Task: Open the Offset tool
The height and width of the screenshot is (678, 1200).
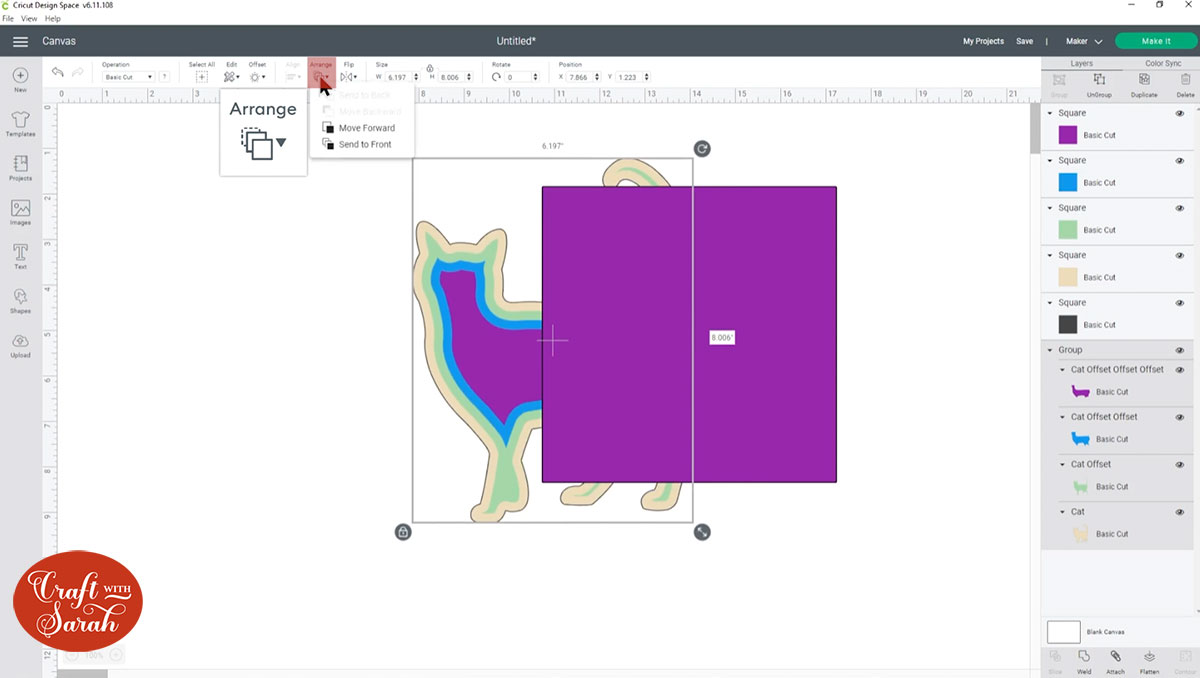Action: [257, 76]
